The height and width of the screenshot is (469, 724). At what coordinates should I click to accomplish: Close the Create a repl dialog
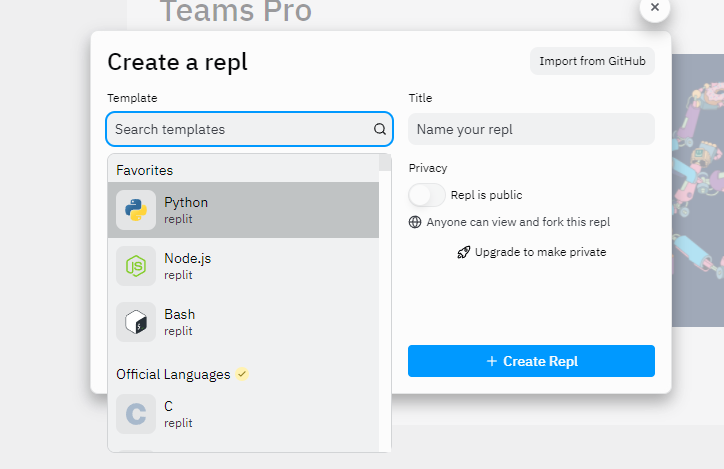[x=655, y=7]
